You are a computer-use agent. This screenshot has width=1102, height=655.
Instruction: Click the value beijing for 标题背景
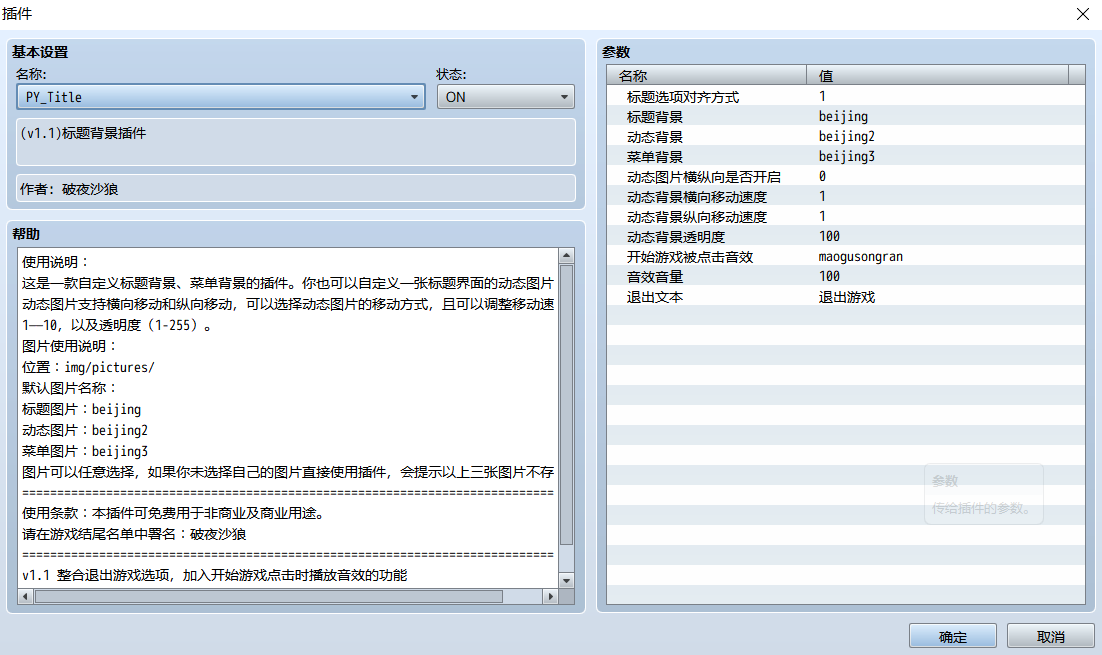pos(843,117)
